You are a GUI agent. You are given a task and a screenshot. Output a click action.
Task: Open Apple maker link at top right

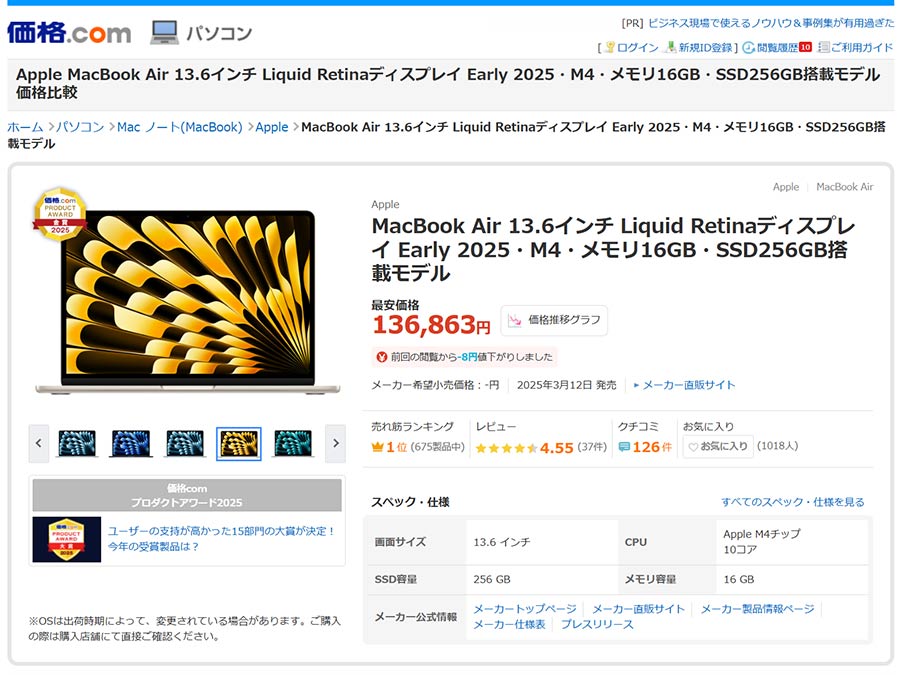[786, 187]
